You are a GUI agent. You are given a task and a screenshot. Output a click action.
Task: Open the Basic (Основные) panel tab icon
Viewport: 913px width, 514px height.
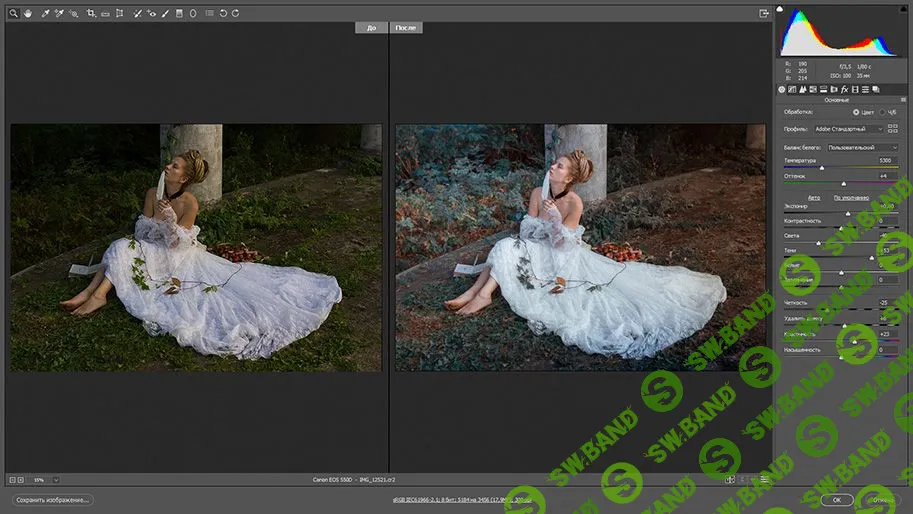click(781, 89)
